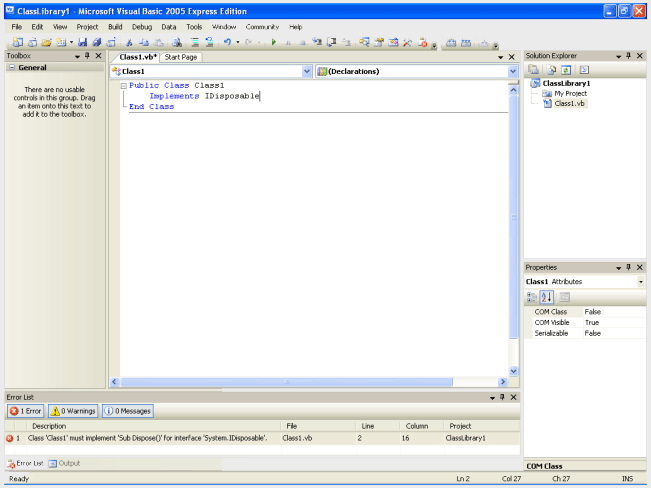Click Show All Files in Solution Explorer
Viewport: 651px width, 488px height.
pos(549,69)
